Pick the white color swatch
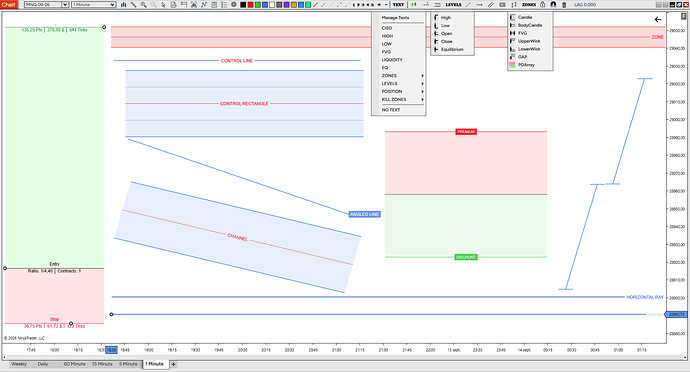This screenshot has width=690, height=372. click(x=272, y=4)
